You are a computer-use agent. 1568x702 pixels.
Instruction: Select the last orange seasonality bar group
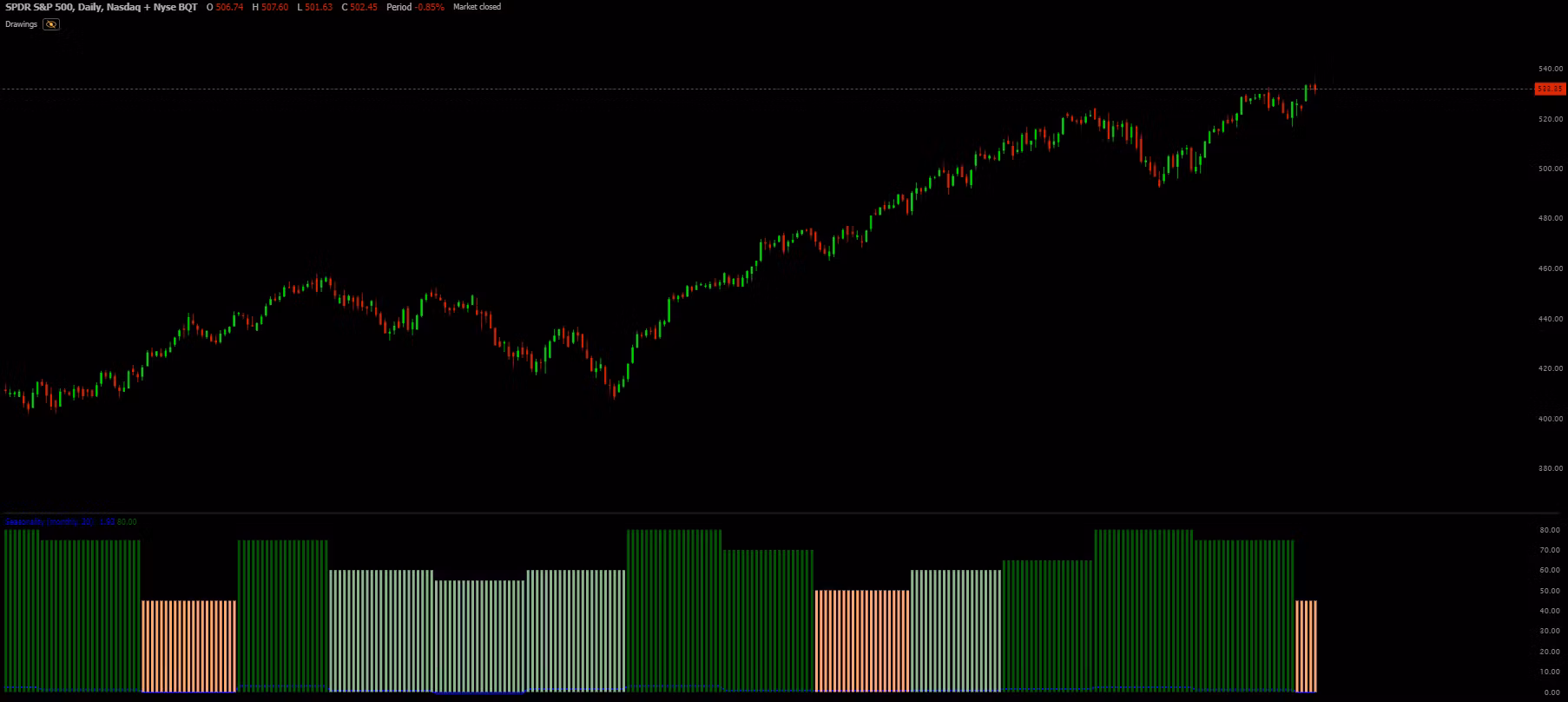(1306, 646)
